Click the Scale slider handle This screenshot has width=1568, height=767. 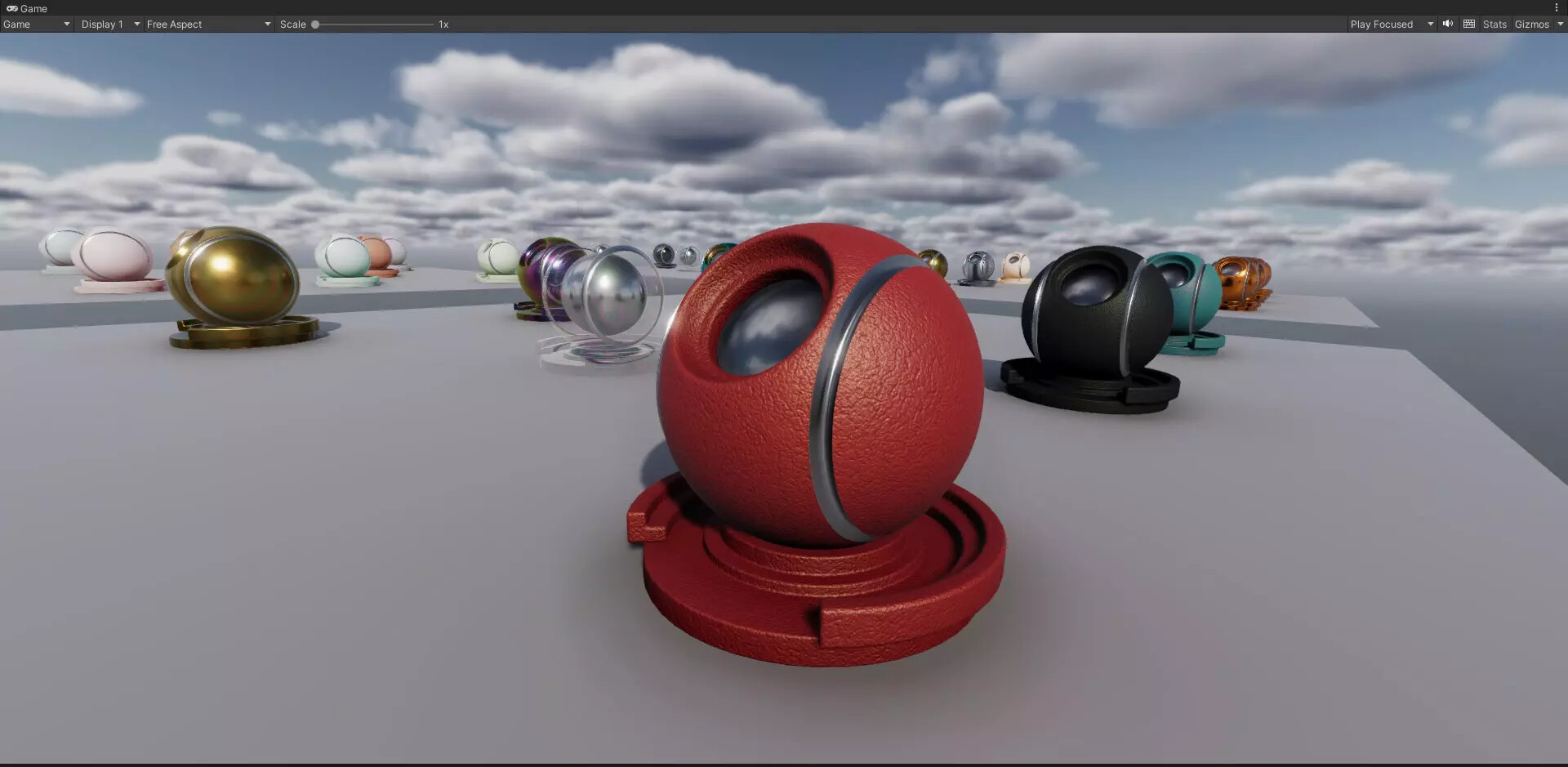point(315,25)
